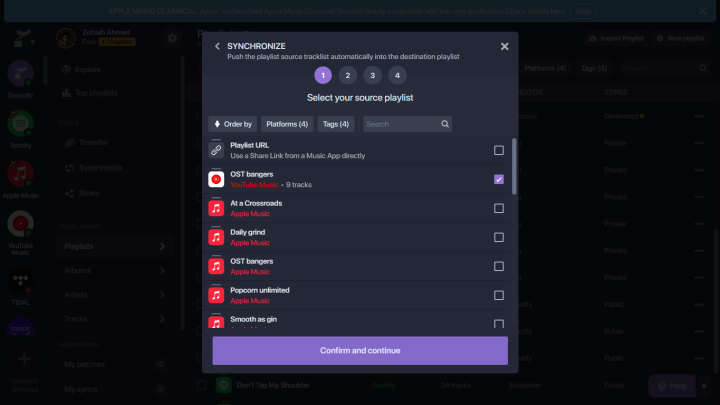Image resolution: width=720 pixels, height=405 pixels.
Task: Open the Tags (4) filter in dialog
Action: pos(336,124)
